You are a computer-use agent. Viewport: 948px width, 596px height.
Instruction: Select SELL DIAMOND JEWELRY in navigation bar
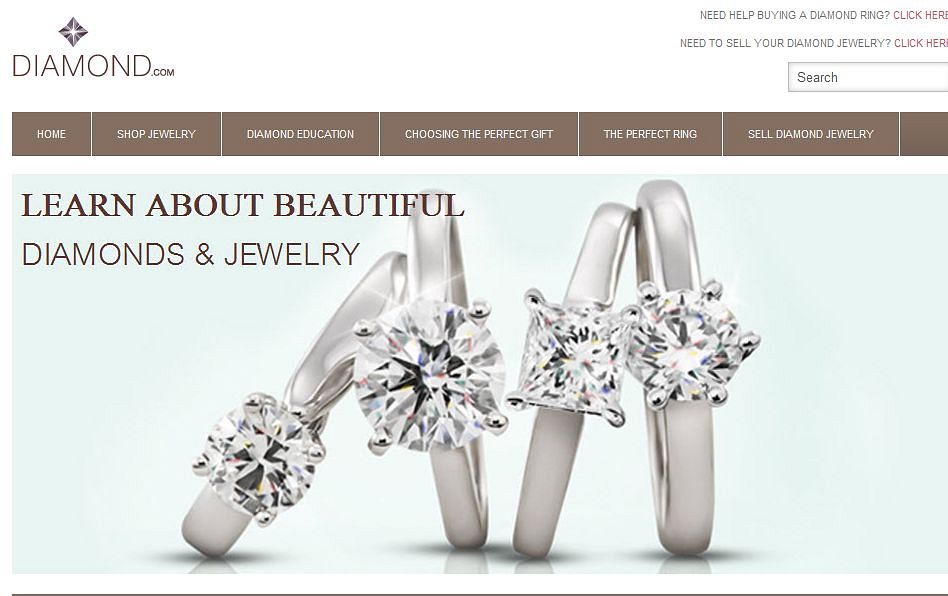[x=811, y=134]
